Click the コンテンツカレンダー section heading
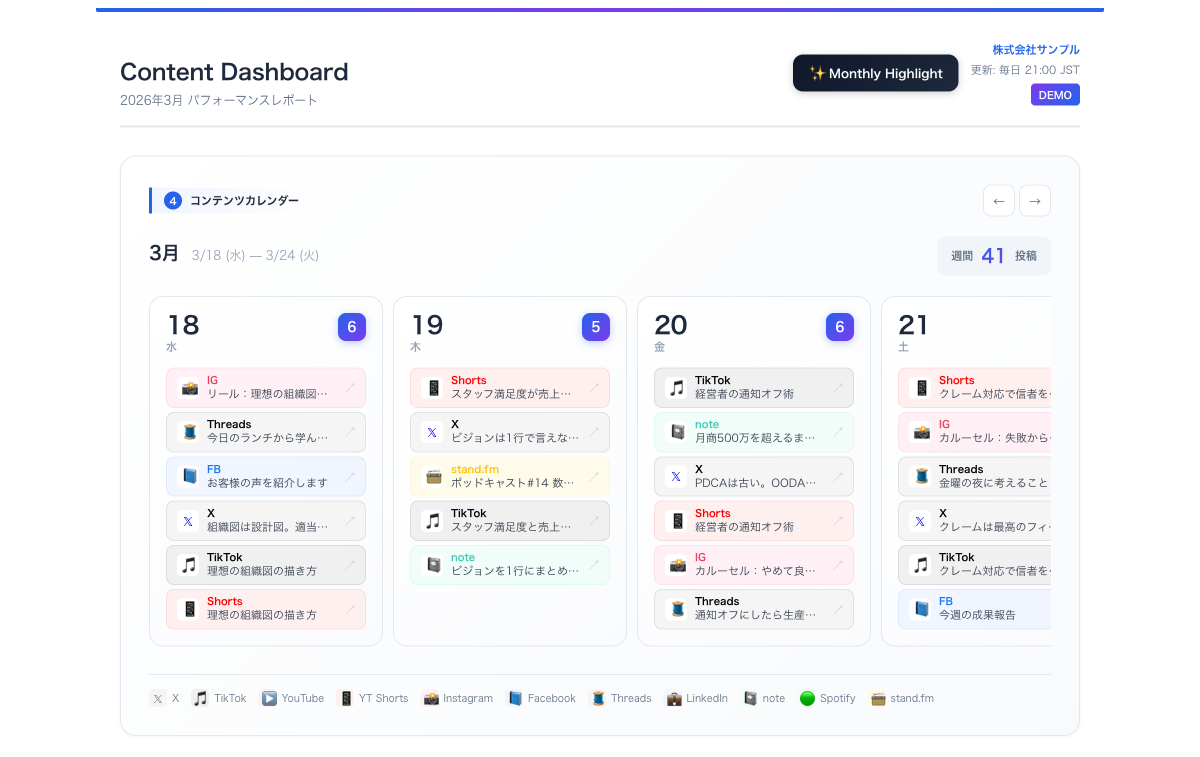 [x=244, y=201]
